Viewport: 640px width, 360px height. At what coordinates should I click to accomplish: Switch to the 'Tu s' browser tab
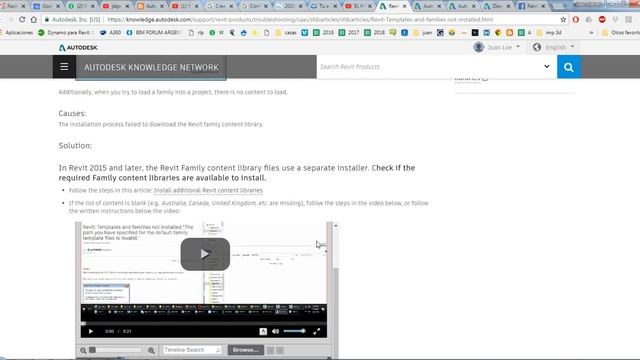tap(324, 6)
